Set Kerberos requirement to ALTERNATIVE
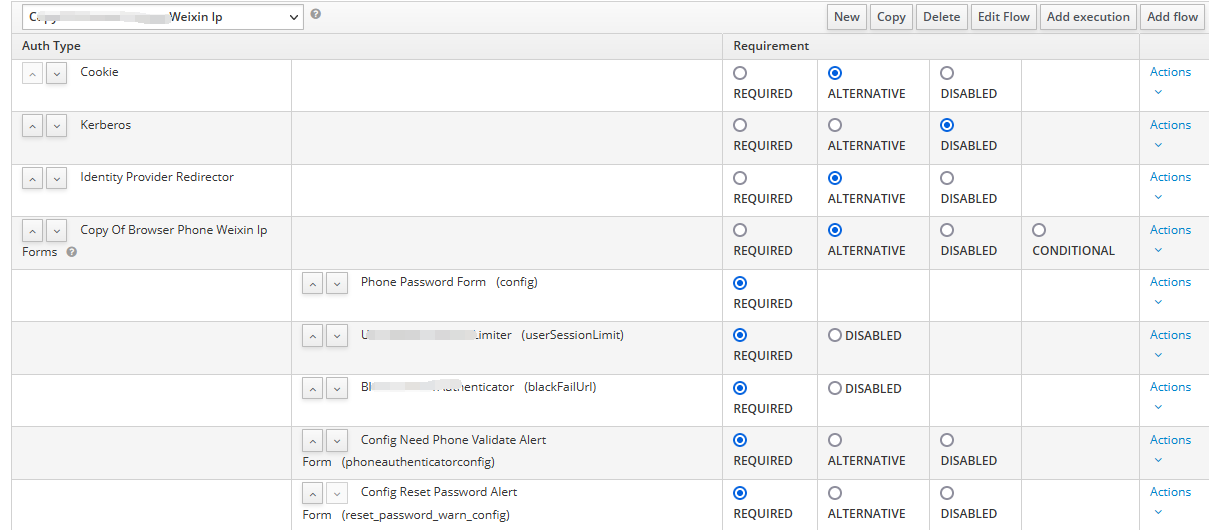The height and width of the screenshot is (530, 1209). point(835,125)
